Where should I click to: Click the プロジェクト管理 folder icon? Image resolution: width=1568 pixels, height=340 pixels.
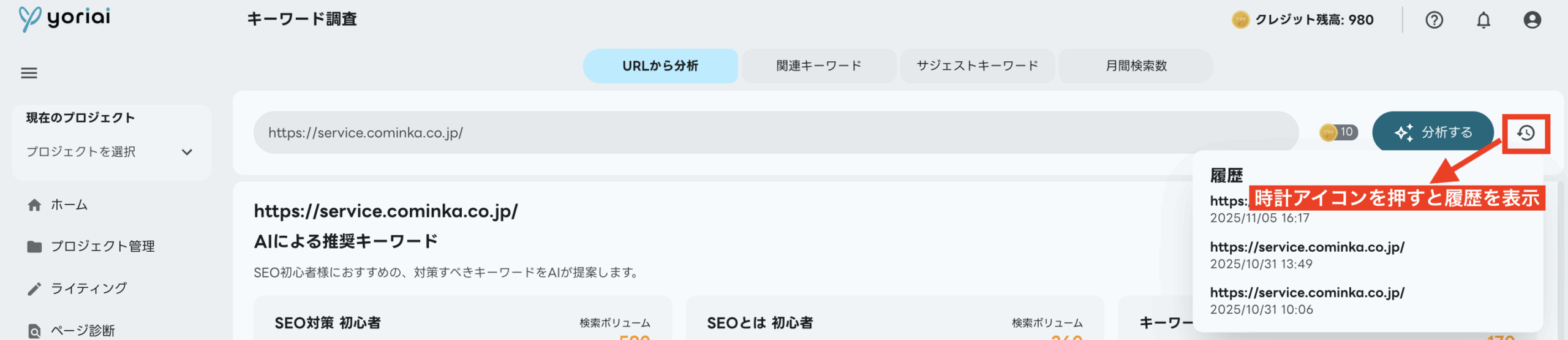coord(34,247)
